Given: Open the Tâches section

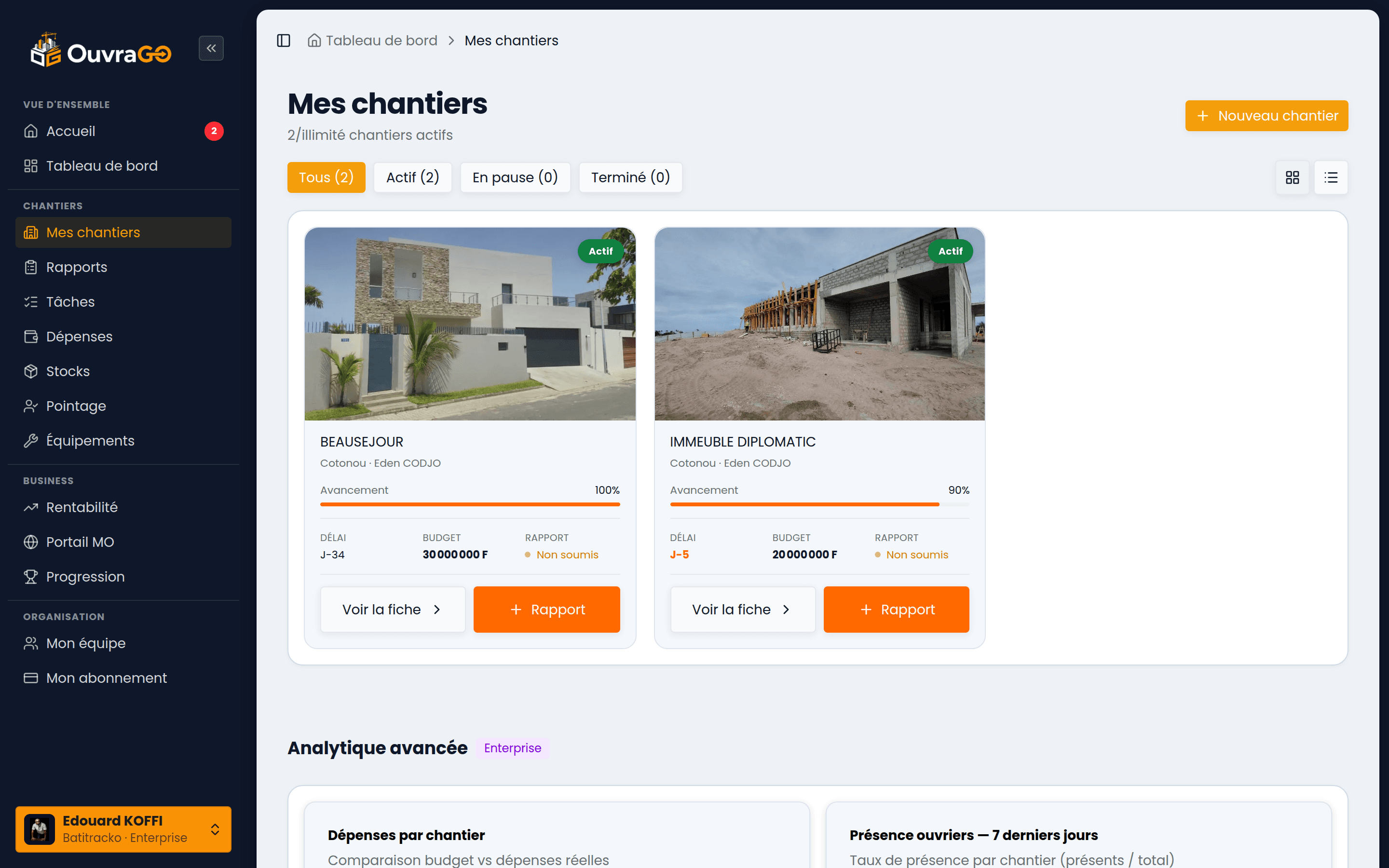Looking at the screenshot, I should point(123,302).
